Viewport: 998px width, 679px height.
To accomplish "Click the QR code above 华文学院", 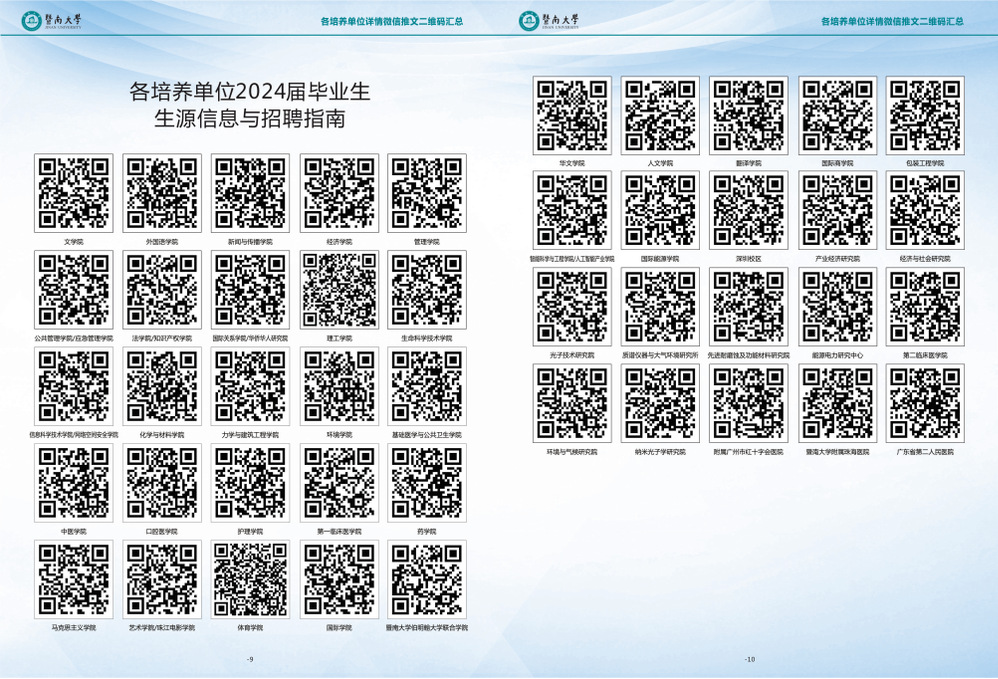I will 572,116.
